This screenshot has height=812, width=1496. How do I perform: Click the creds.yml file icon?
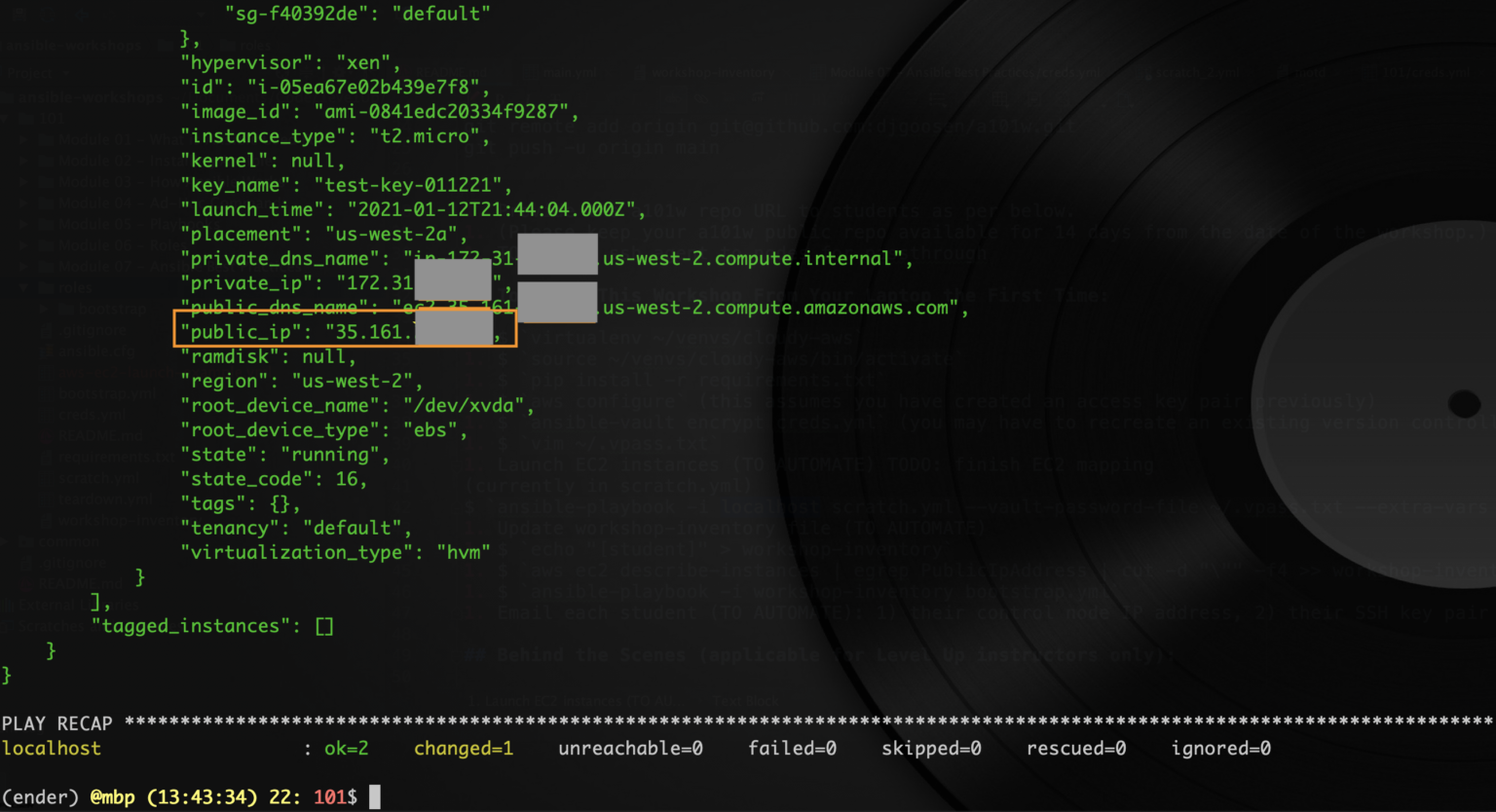pos(44,415)
